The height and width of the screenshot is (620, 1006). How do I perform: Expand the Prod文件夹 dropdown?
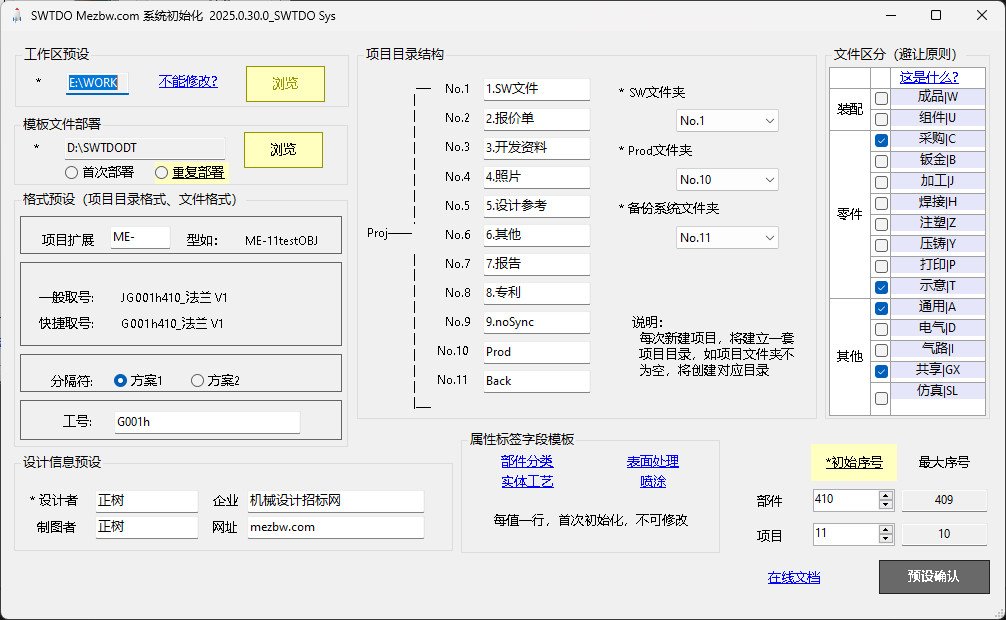coord(727,180)
